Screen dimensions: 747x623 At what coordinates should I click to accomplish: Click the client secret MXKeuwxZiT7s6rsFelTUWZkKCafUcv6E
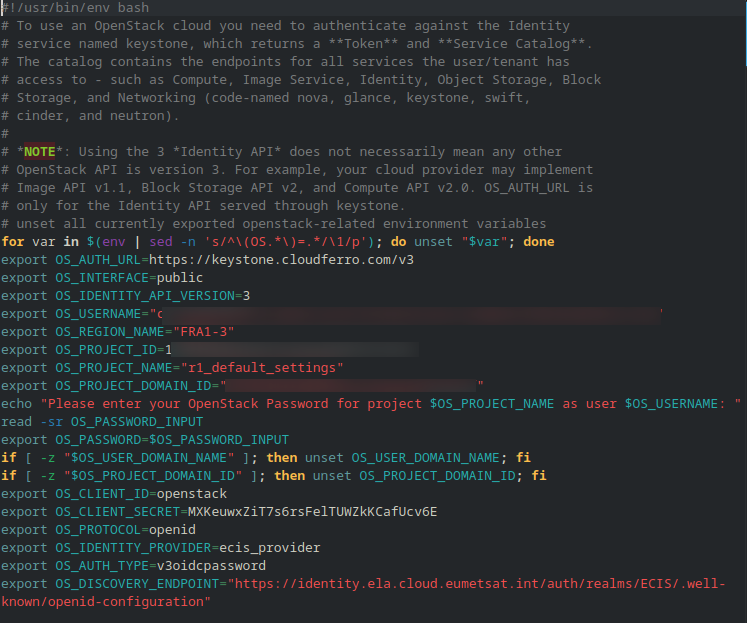point(312,512)
